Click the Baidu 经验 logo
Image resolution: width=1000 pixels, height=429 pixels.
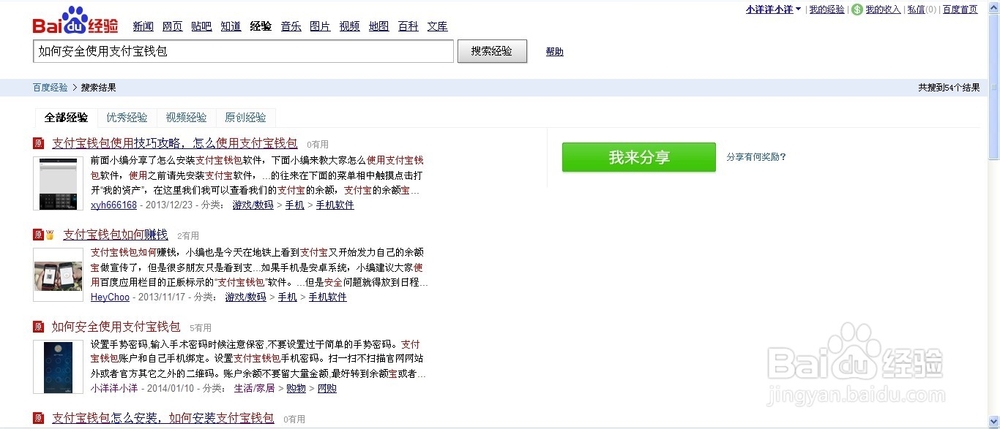(x=75, y=20)
